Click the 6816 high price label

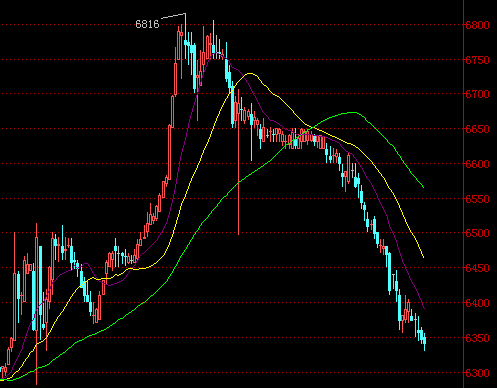(147, 24)
